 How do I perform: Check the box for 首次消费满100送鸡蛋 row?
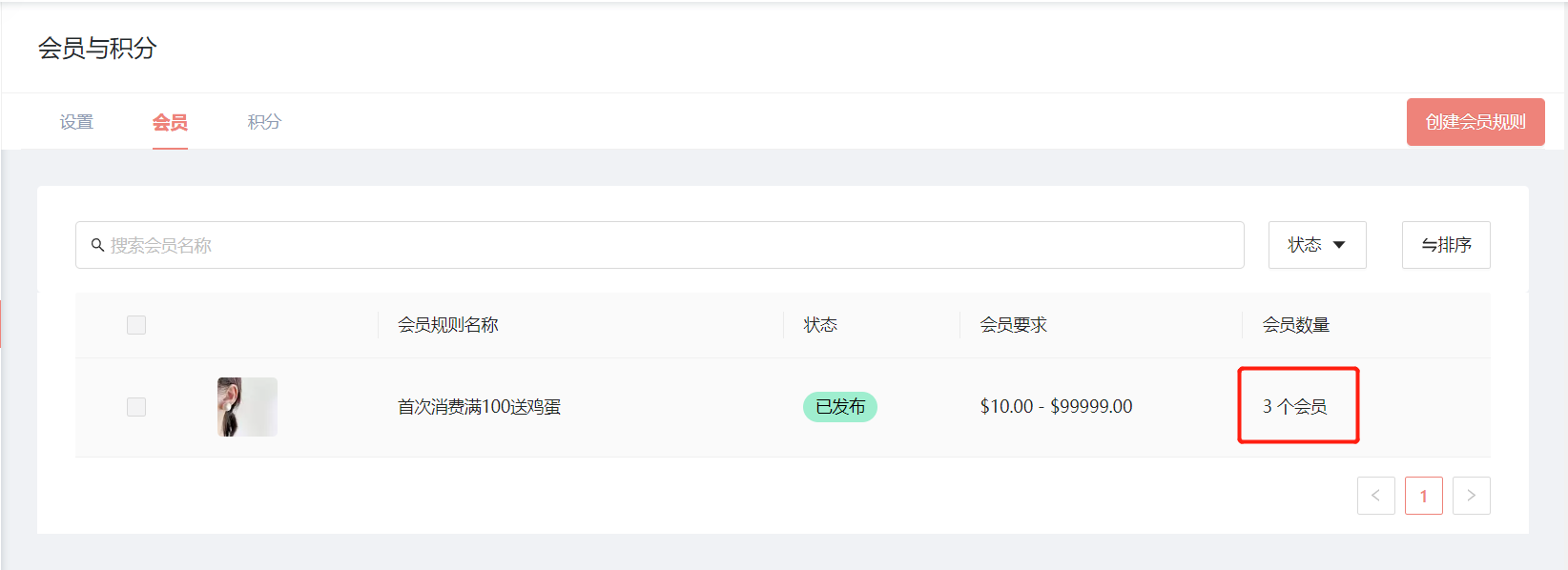[x=136, y=407]
